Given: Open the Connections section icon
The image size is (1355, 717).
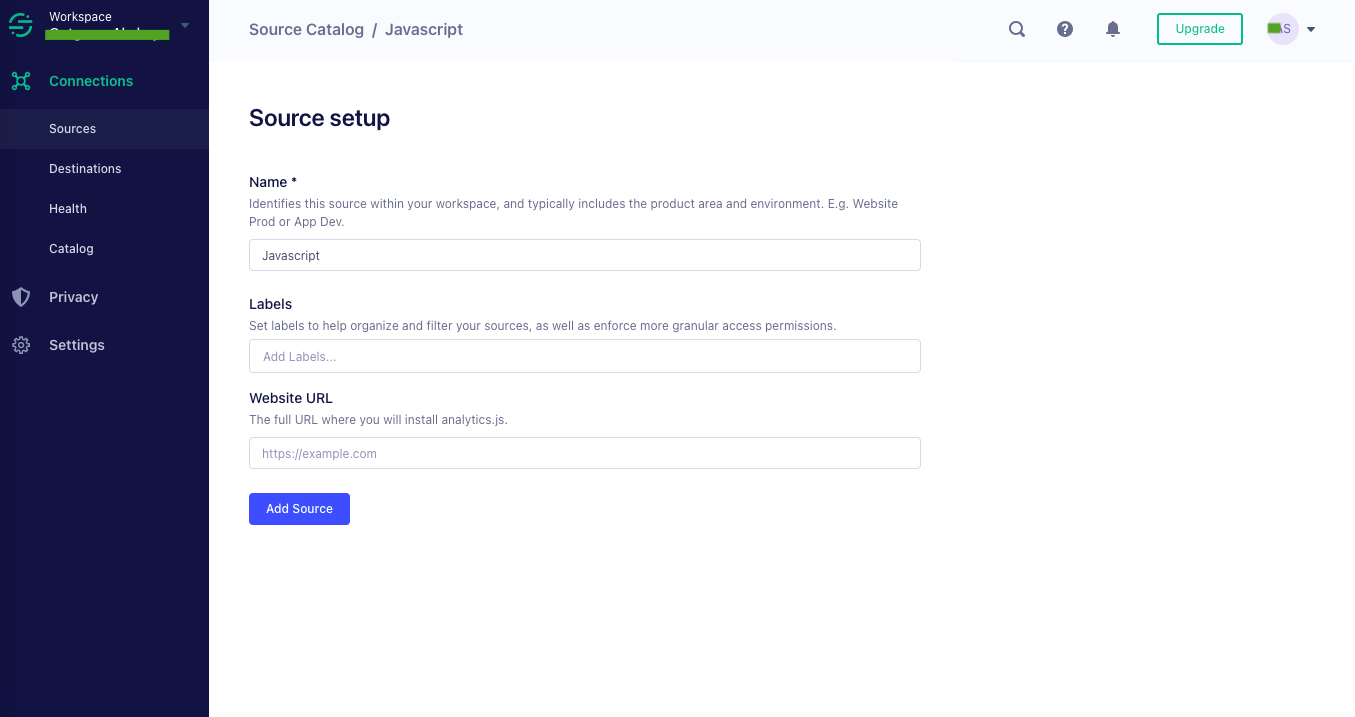Looking at the screenshot, I should [21, 81].
